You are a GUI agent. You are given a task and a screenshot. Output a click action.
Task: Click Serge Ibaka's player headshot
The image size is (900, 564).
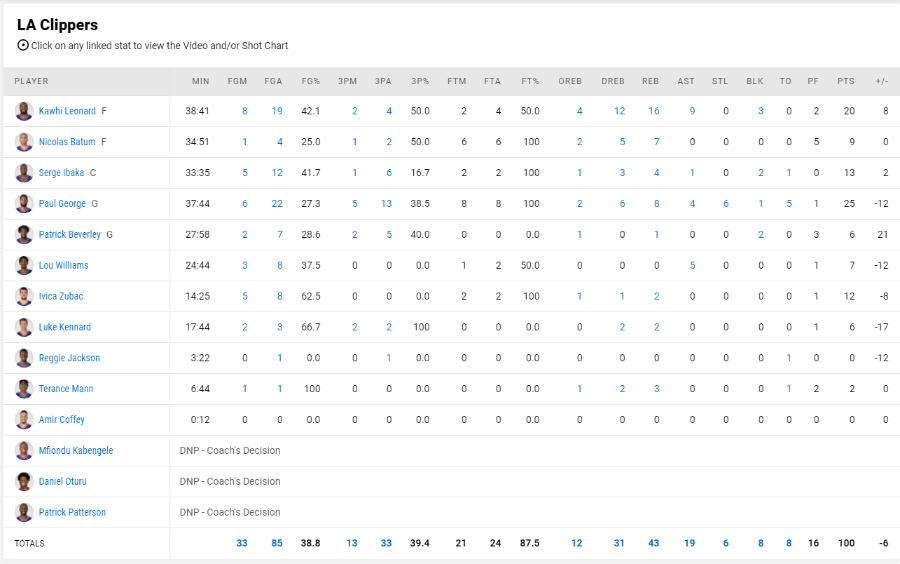pyautogui.click(x=24, y=173)
